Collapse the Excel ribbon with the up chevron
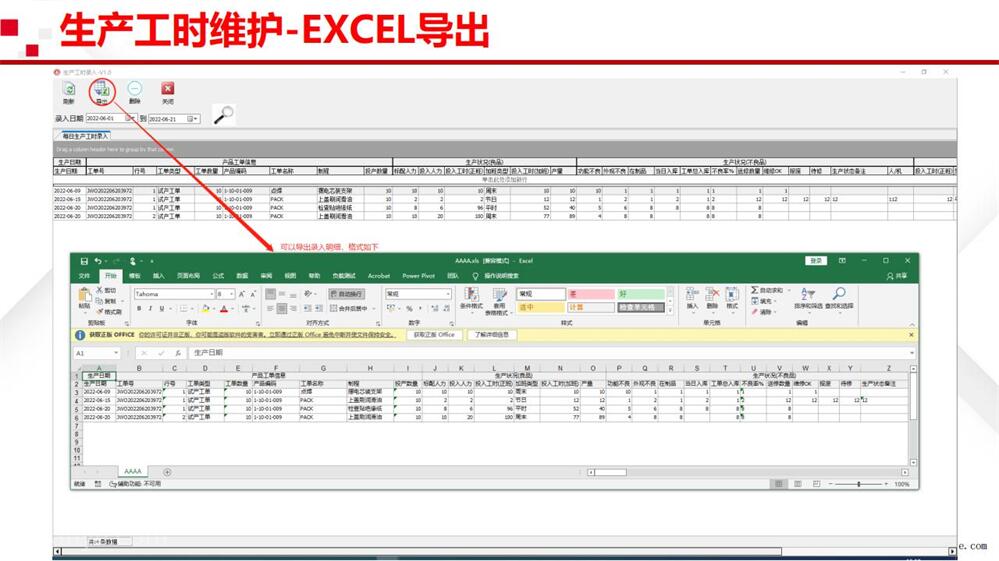Image resolution: width=999 pixels, height=561 pixels. point(912,324)
